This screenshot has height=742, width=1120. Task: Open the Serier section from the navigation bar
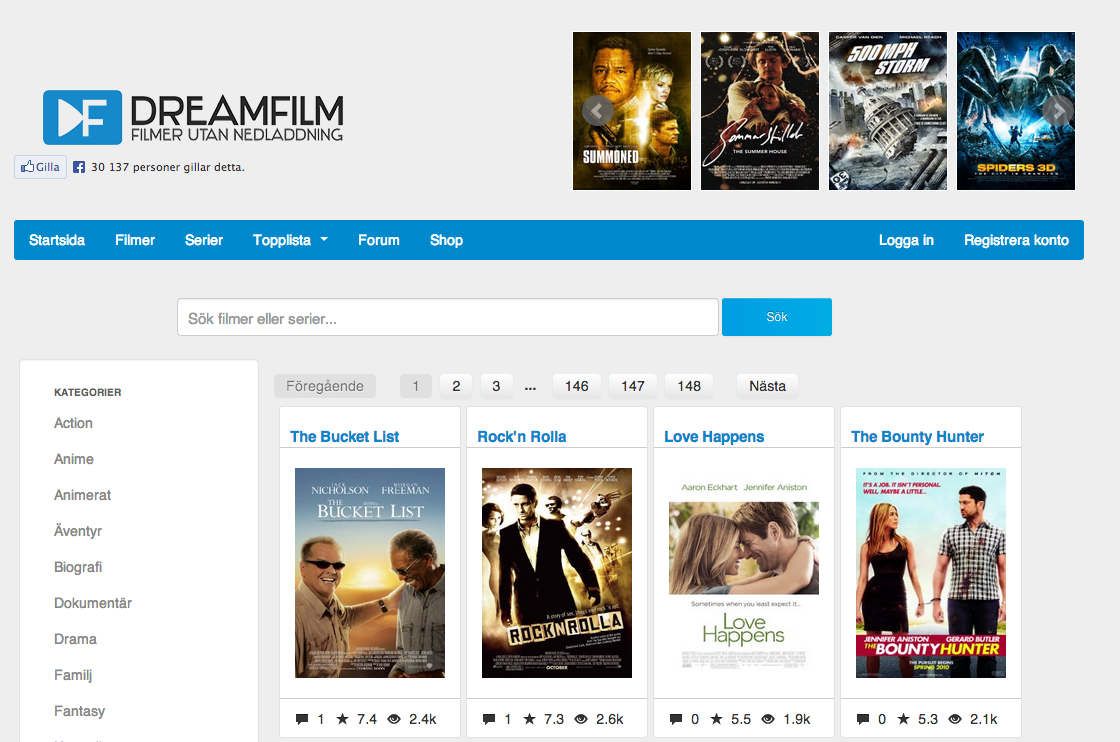click(x=204, y=240)
